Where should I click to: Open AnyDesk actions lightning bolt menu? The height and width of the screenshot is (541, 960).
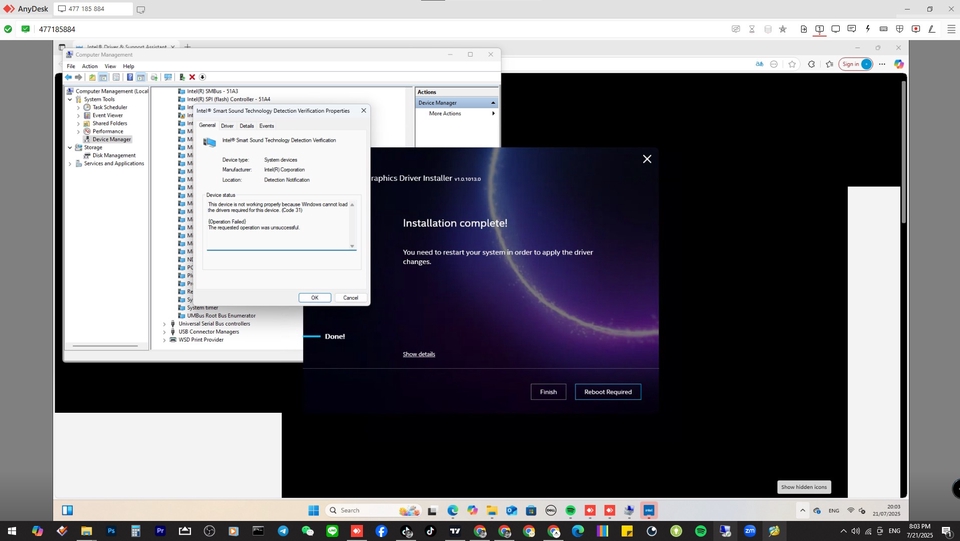(867, 29)
